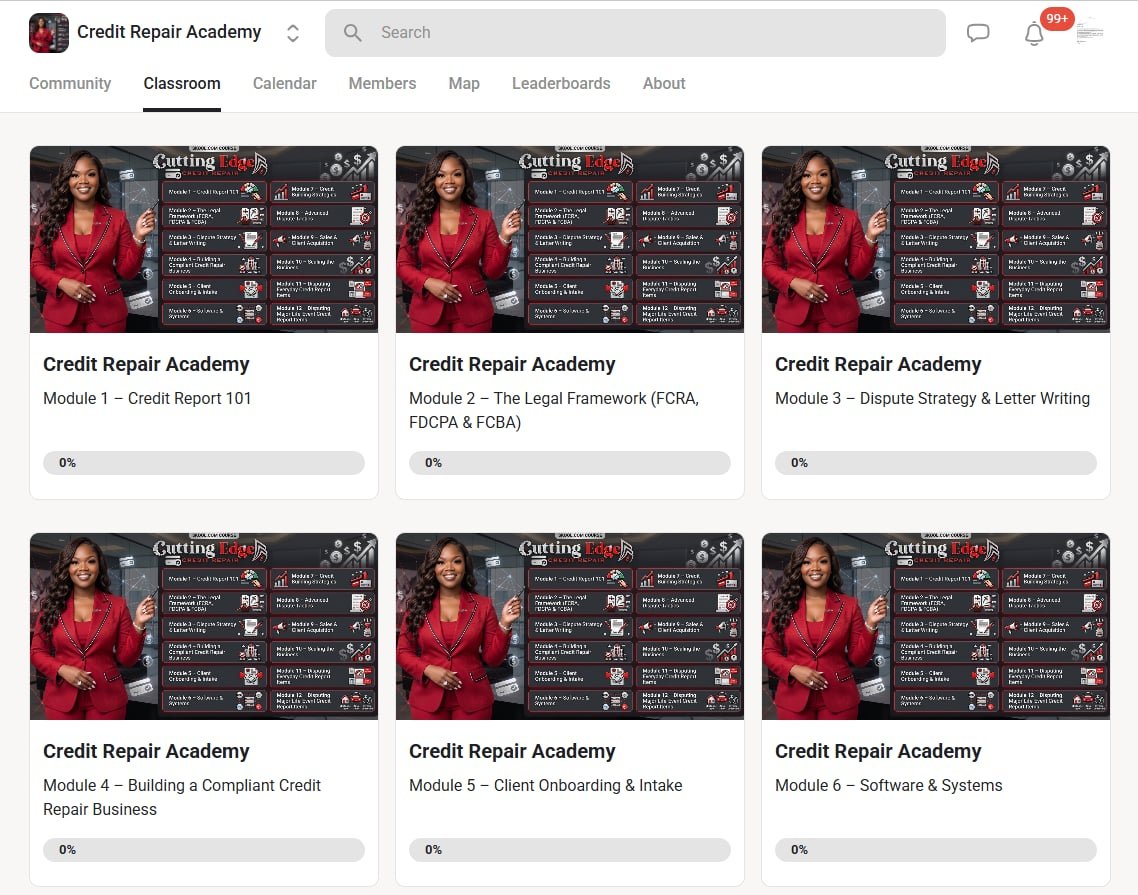The height and width of the screenshot is (895, 1138).
Task: Open Module 1 course thumbnail image
Action: pos(204,240)
